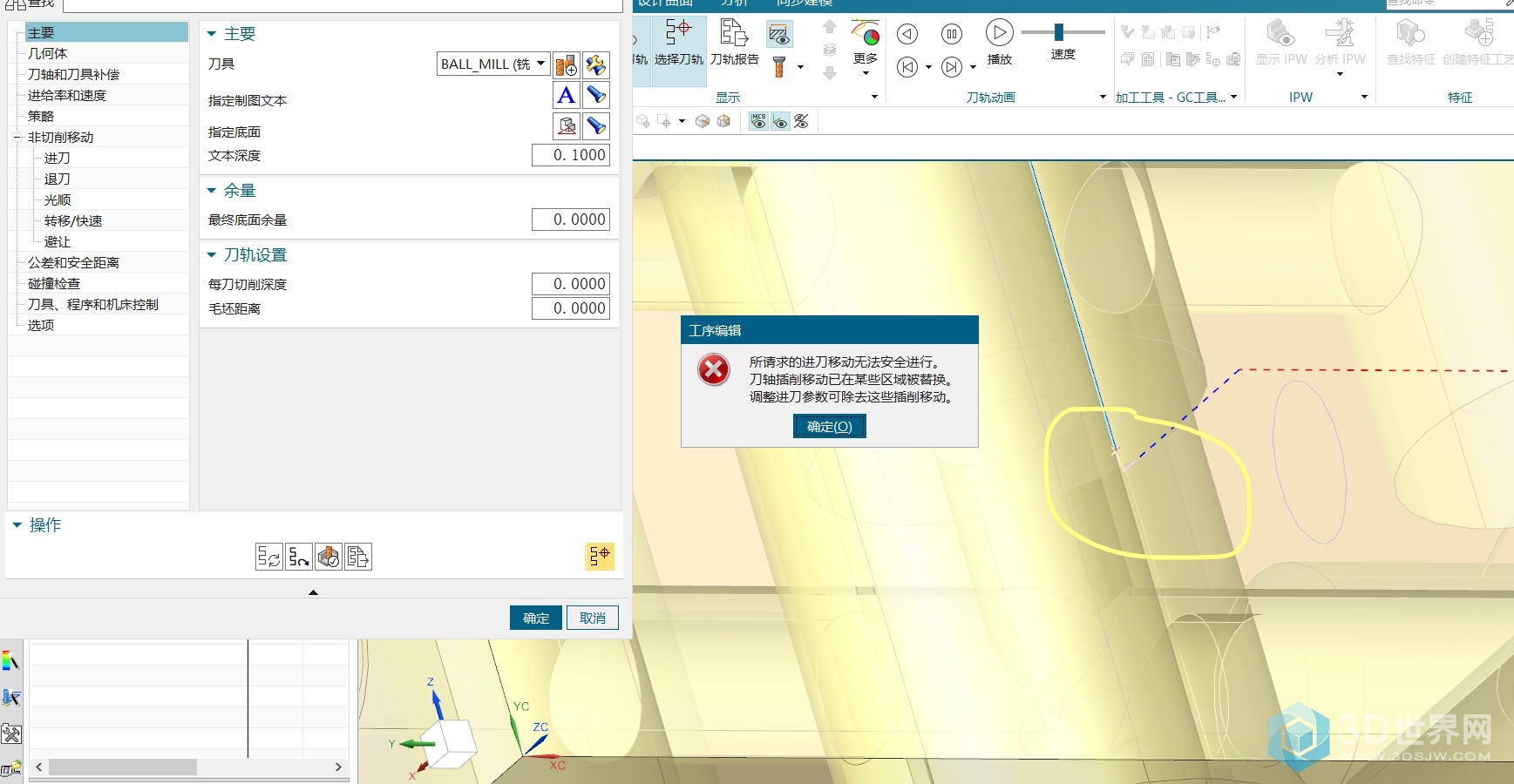1514x784 pixels.
Task: Select 几何体 in the left tree
Action: pos(48,53)
